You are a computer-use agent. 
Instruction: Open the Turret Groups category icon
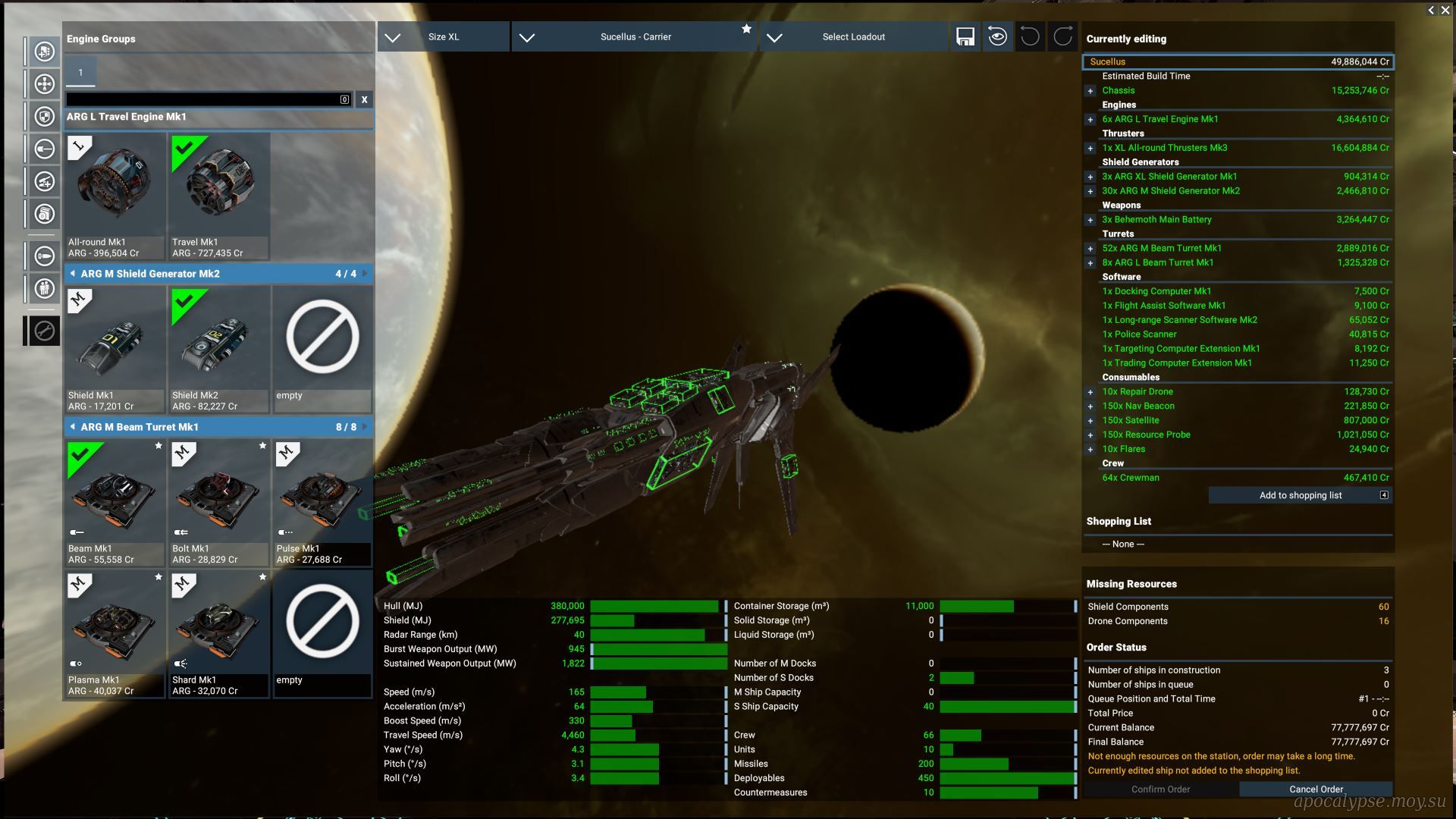pyautogui.click(x=45, y=182)
